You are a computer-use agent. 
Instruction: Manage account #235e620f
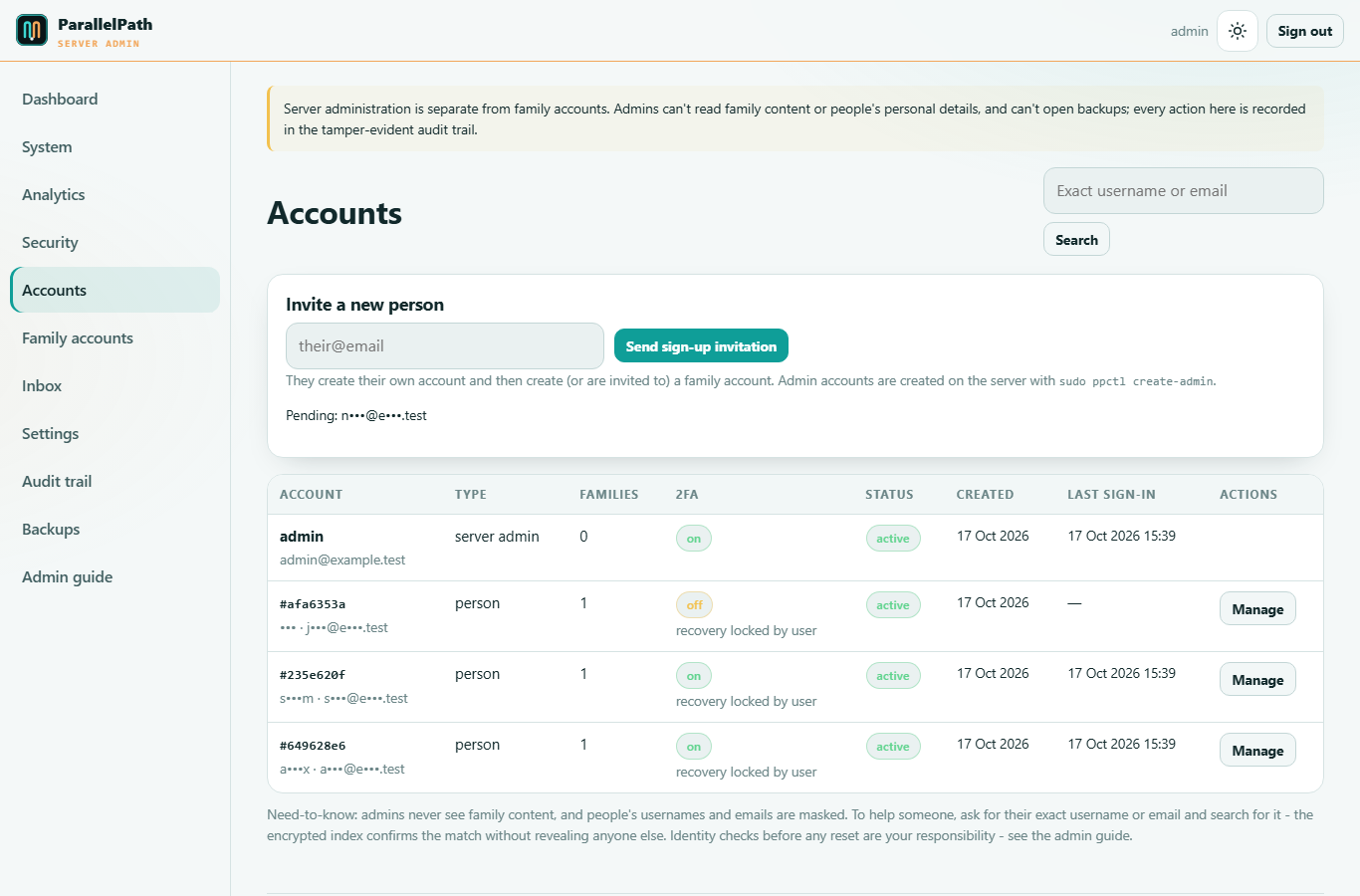pos(1257,680)
